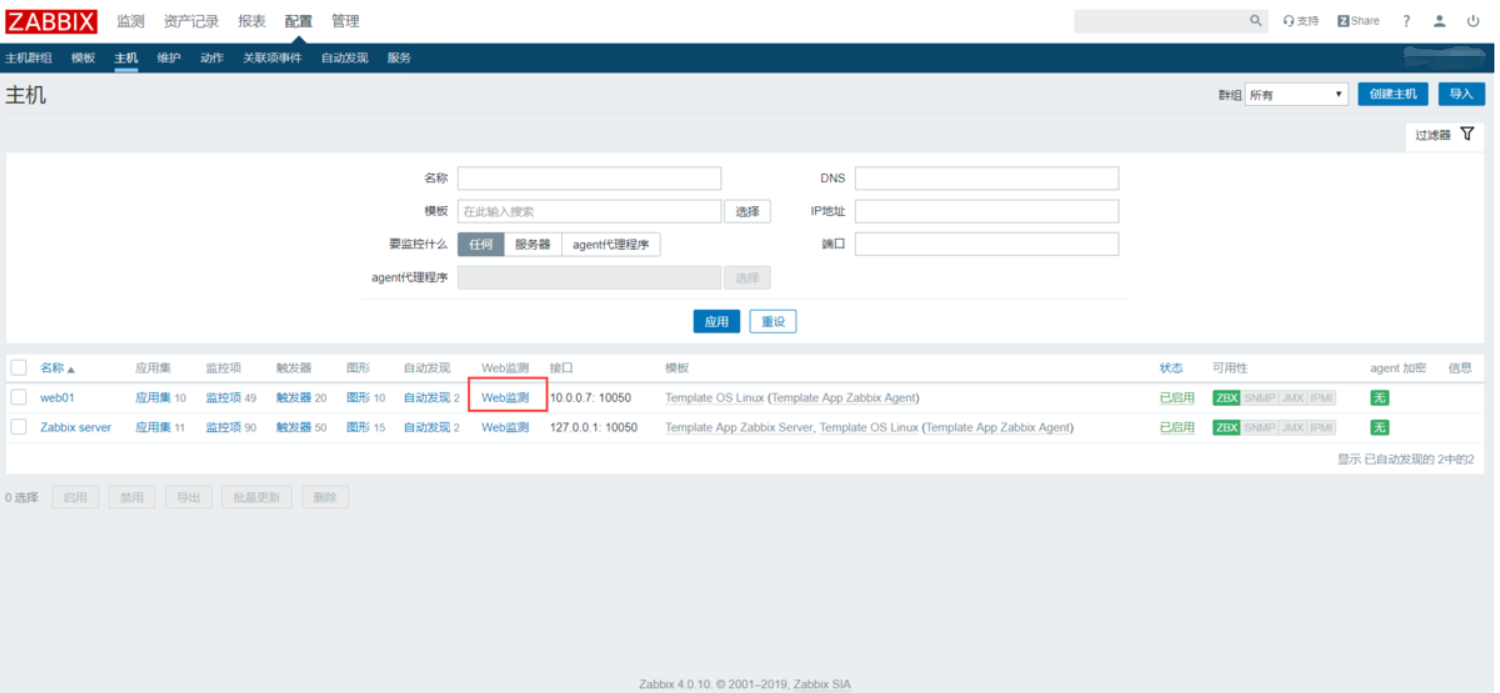
Task: Open 监控项 for web01
Action: tap(223, 398)
